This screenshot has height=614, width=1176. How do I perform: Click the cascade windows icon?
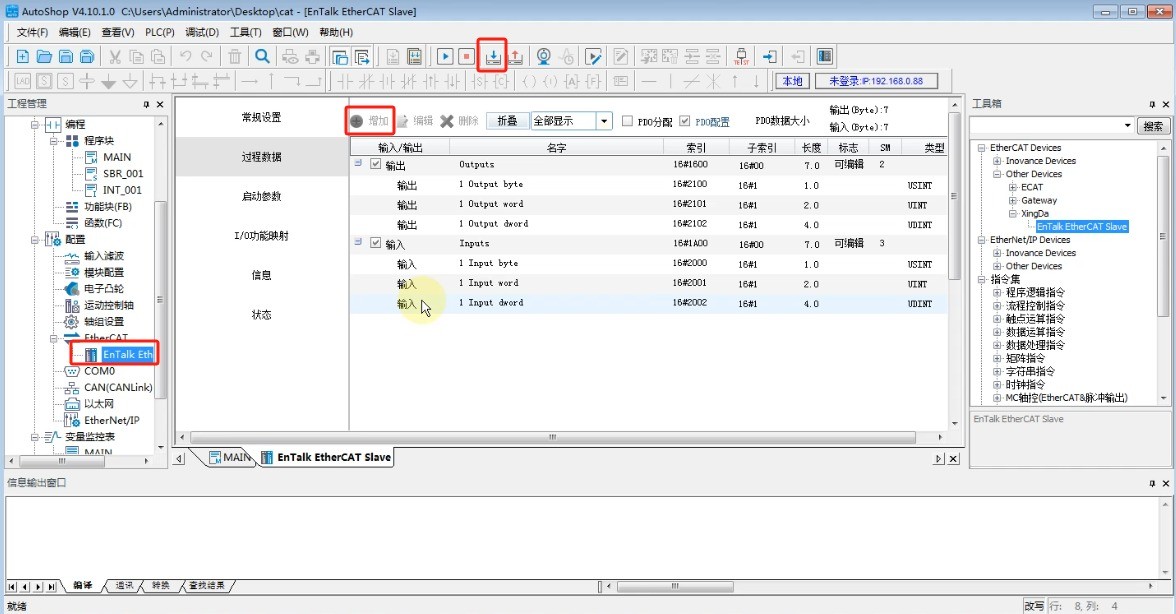point(340,56)
